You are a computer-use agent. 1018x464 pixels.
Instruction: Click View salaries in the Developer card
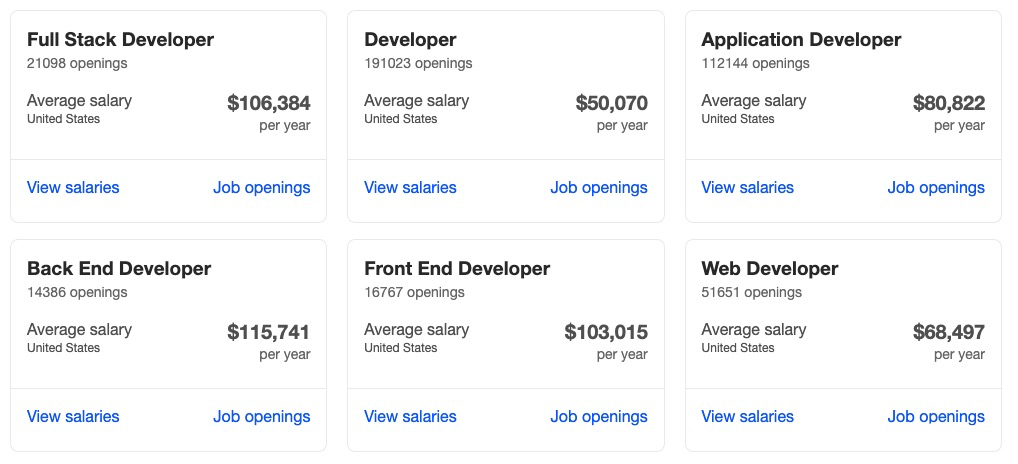(410, 188)
